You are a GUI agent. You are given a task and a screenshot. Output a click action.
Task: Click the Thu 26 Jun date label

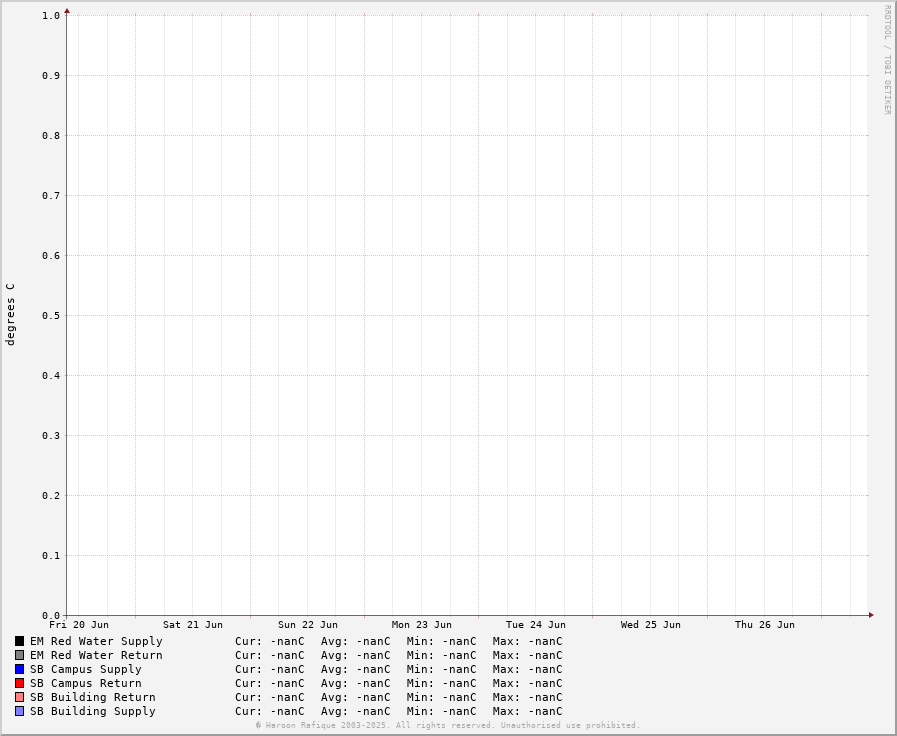click(x=765, y=625)
